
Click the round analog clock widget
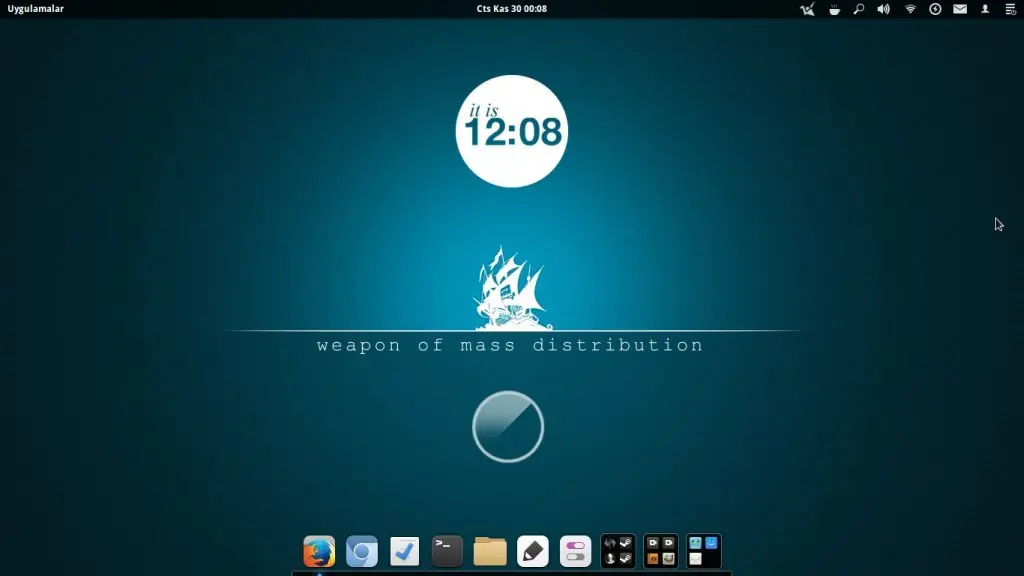click(508, 427)
